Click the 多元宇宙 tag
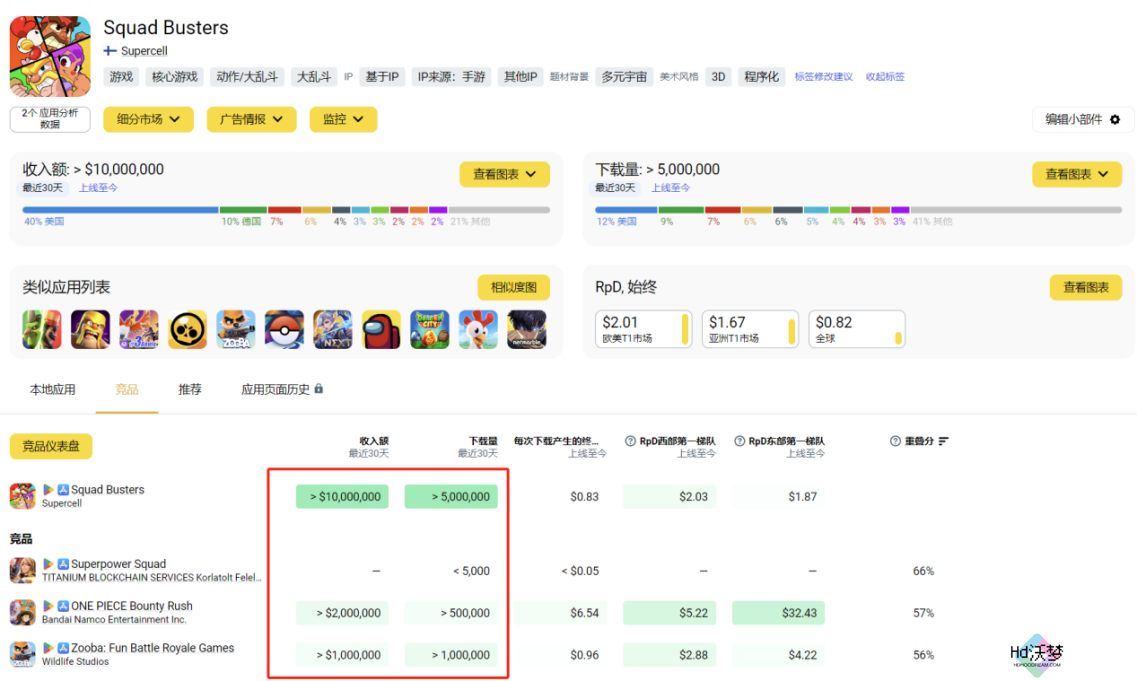This screenshot has height=681, width=1137. click(624, 77)
